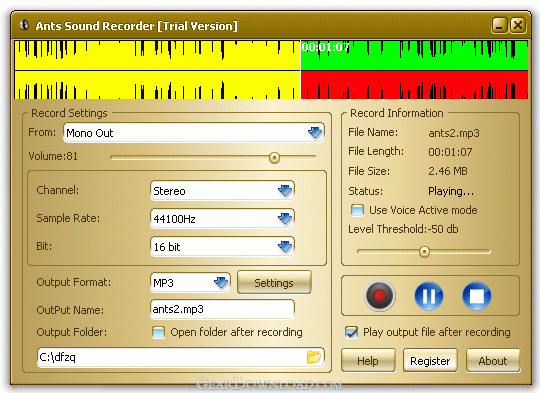Open the From source dropdown (Mono Out)
The height and width of the screenshot is (393, 540).
tap(194, 133)
